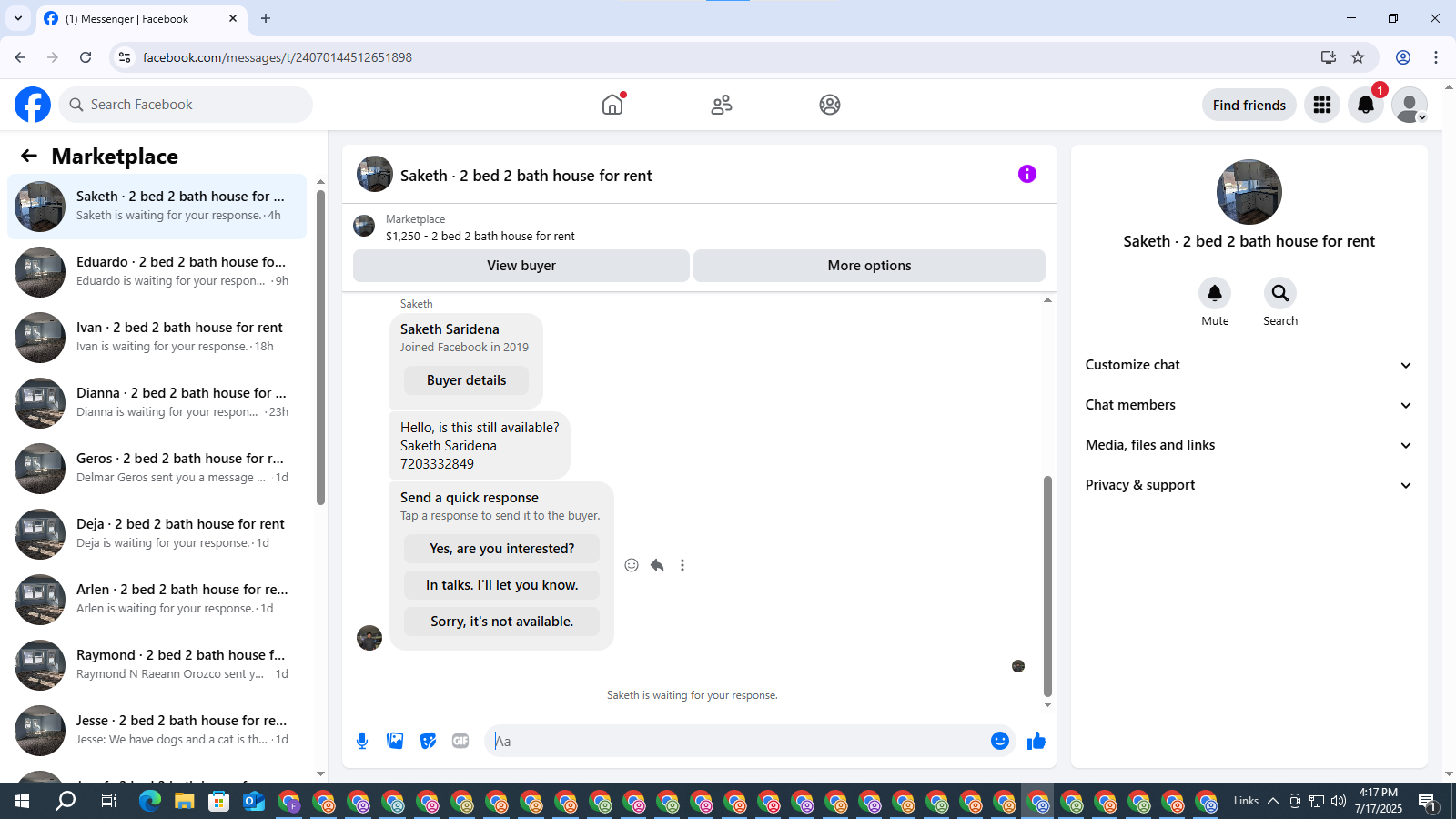The height and width of the screenshot is (819, 1456).
Task: Go to the Home feed icon
Action: [x=612, y=105]
